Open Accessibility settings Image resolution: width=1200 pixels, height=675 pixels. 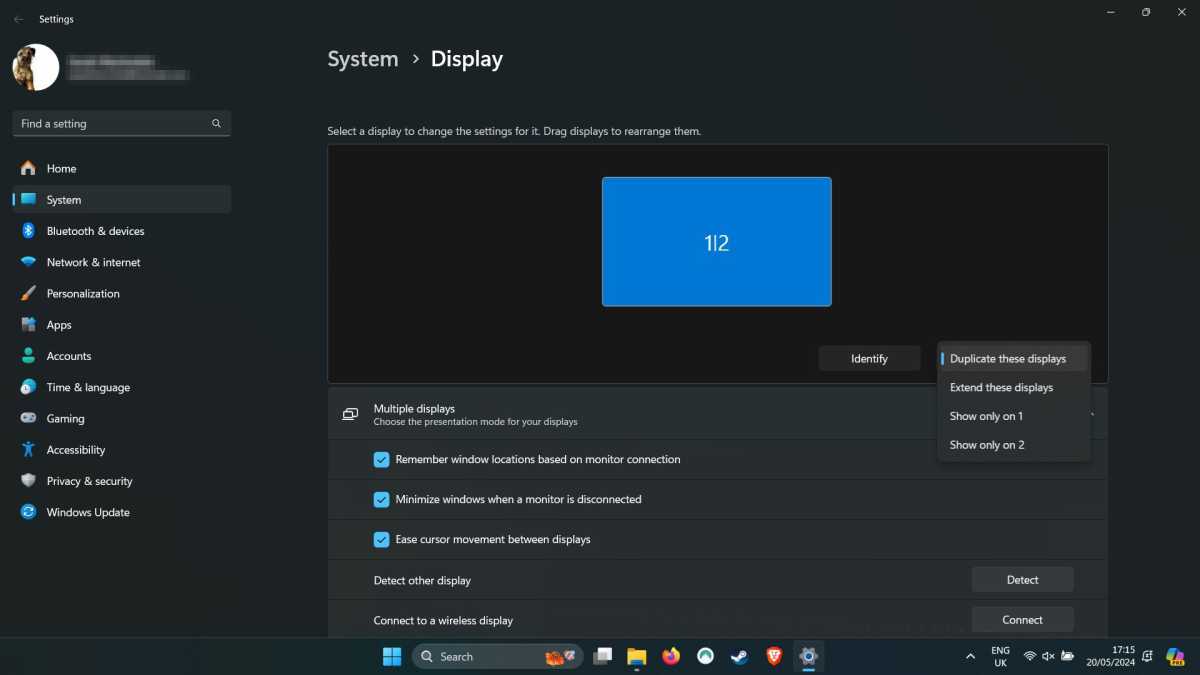(x=75, y=450)
